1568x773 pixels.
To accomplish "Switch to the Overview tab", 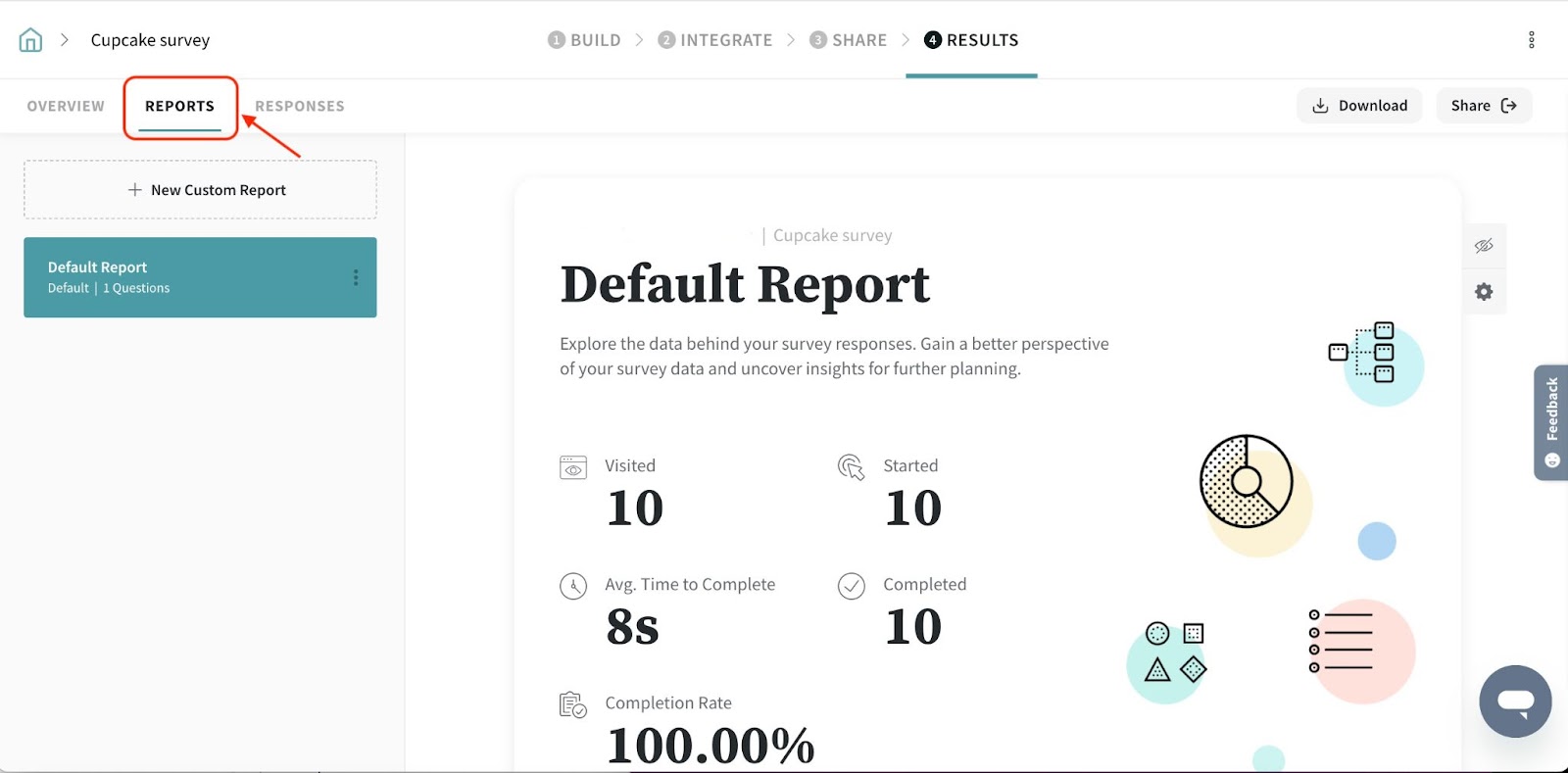I will coord(66,106).
